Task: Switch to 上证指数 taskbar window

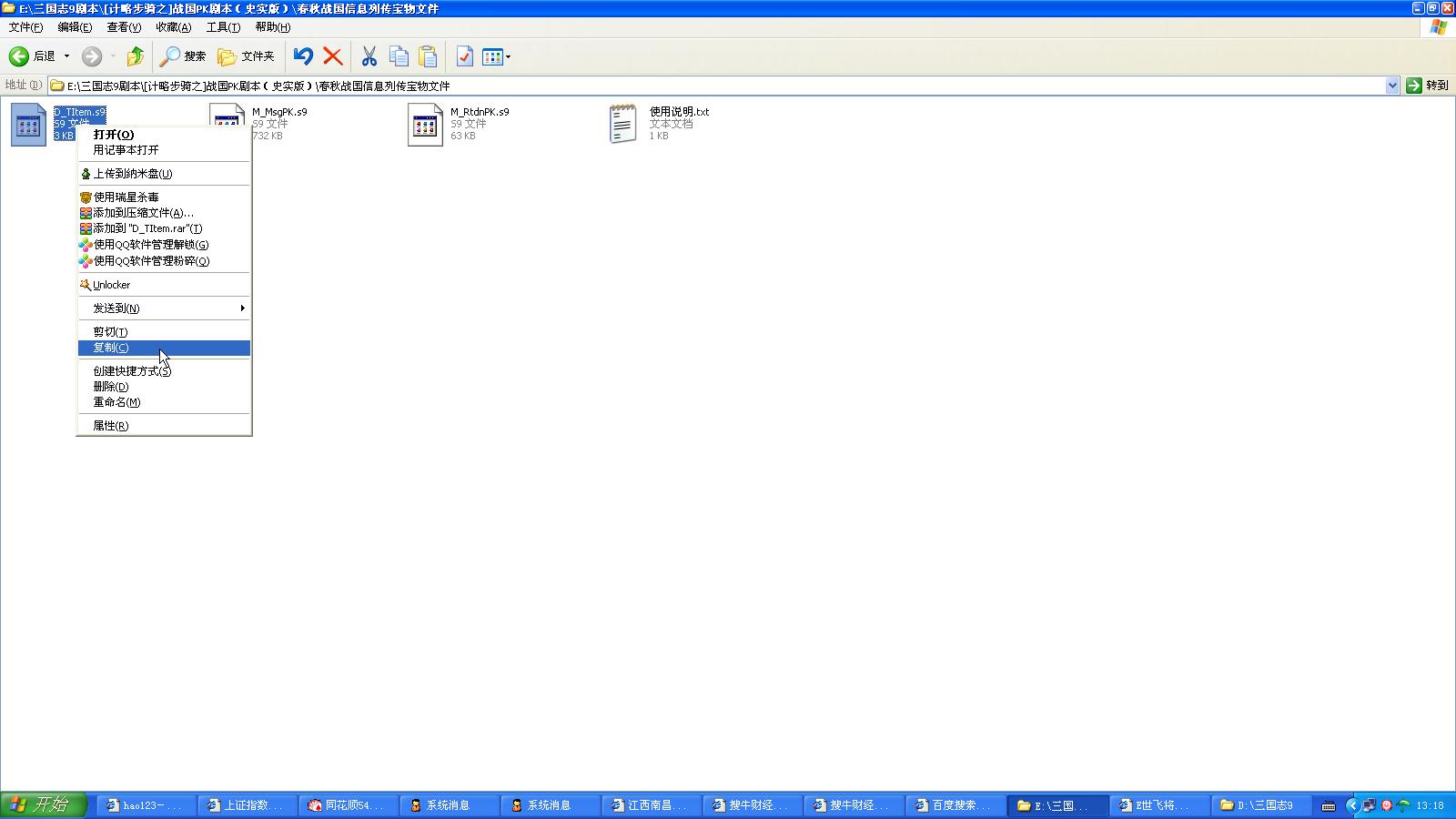Action: tap(247, 805)
